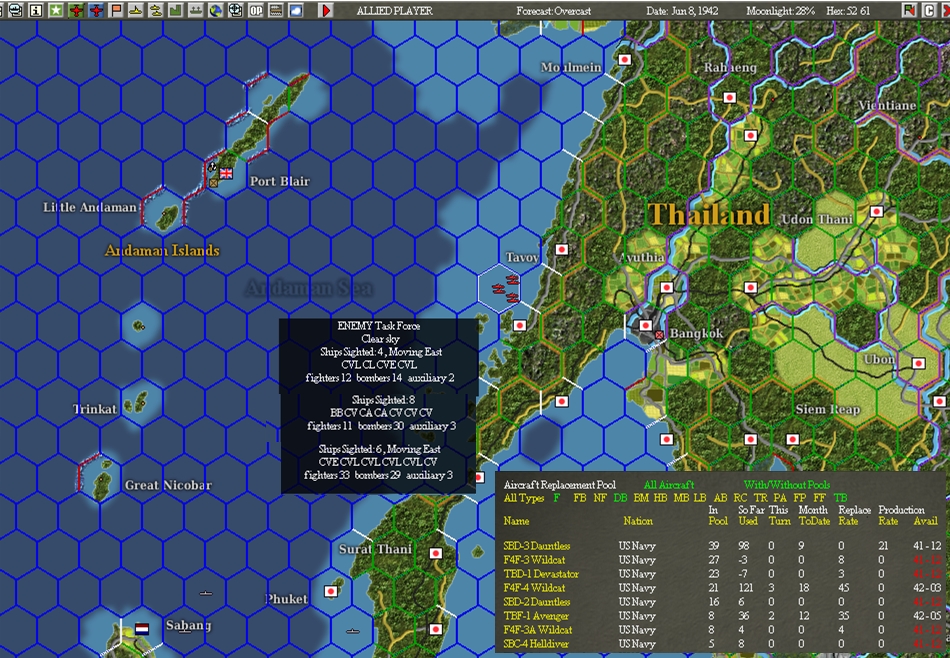
Task: Click the red plane on green toolbar icon
Action: click(76, 10)
